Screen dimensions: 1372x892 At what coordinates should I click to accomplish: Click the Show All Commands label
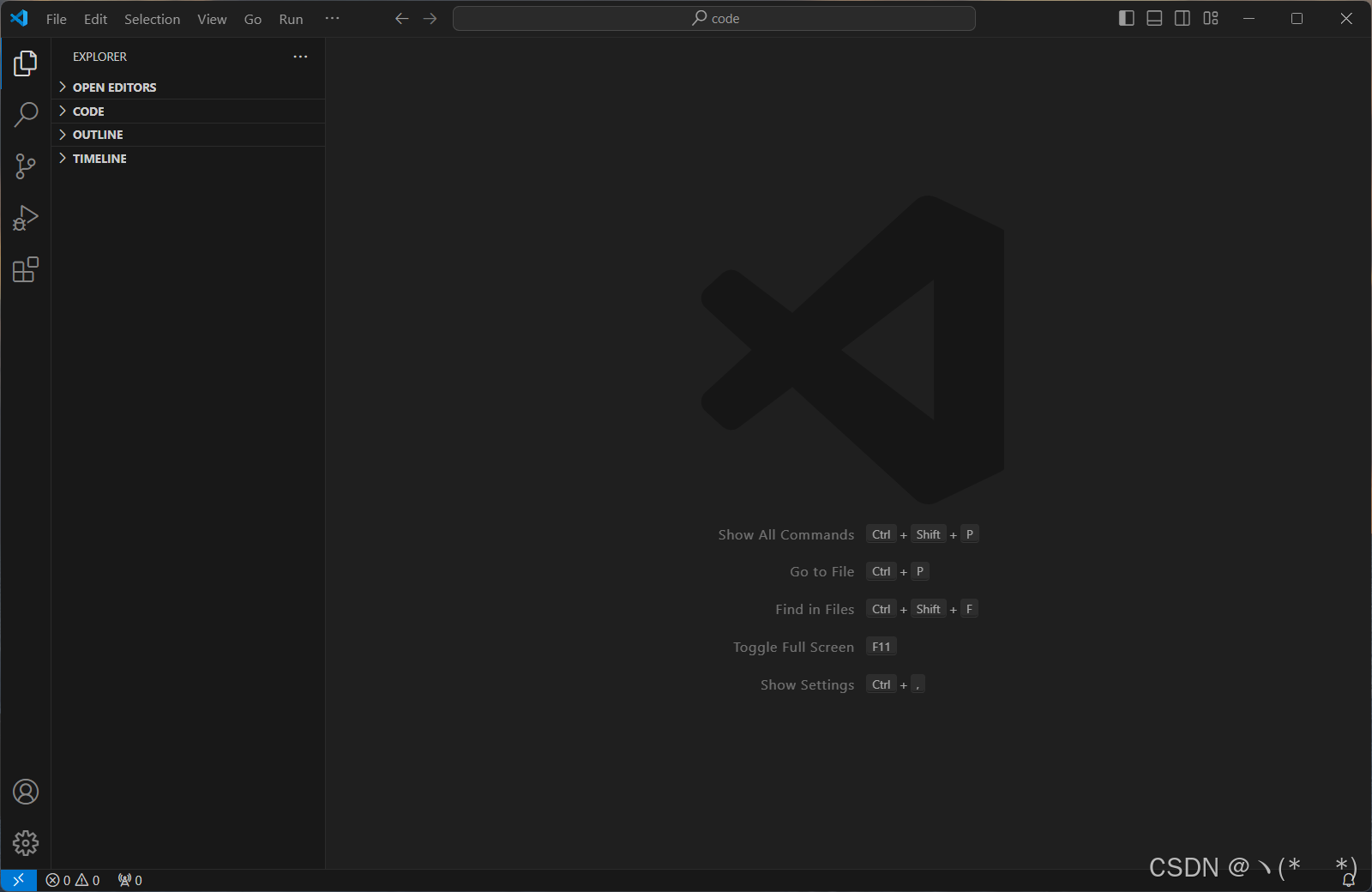tap(786, 534)
